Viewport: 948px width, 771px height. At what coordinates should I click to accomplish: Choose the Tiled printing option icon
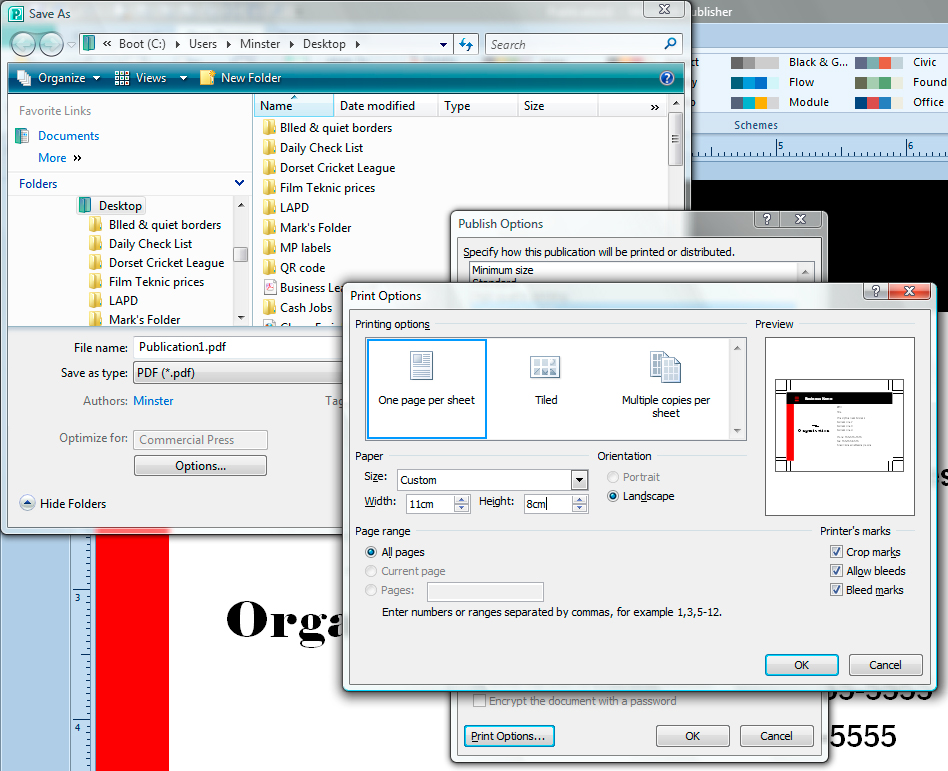(x=545, y=367)
